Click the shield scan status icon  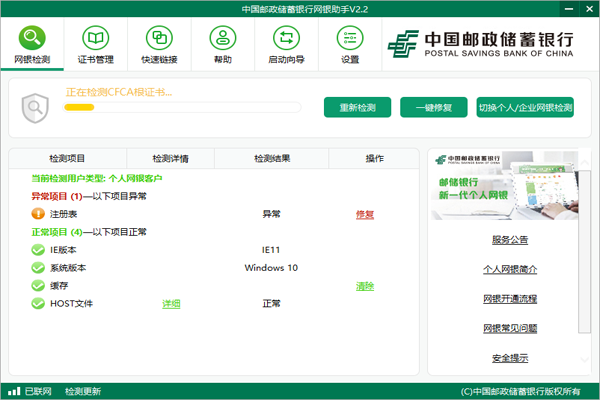click(36, 105)
